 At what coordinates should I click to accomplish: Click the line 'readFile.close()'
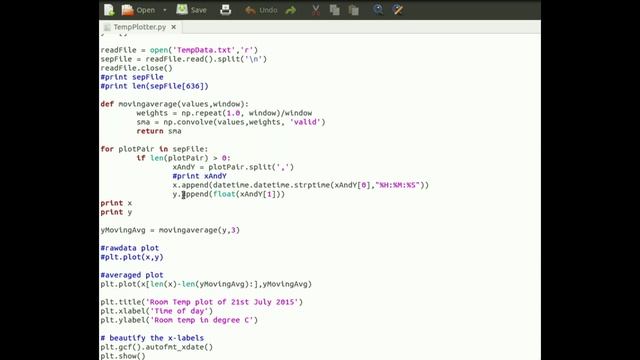point(136,68)
